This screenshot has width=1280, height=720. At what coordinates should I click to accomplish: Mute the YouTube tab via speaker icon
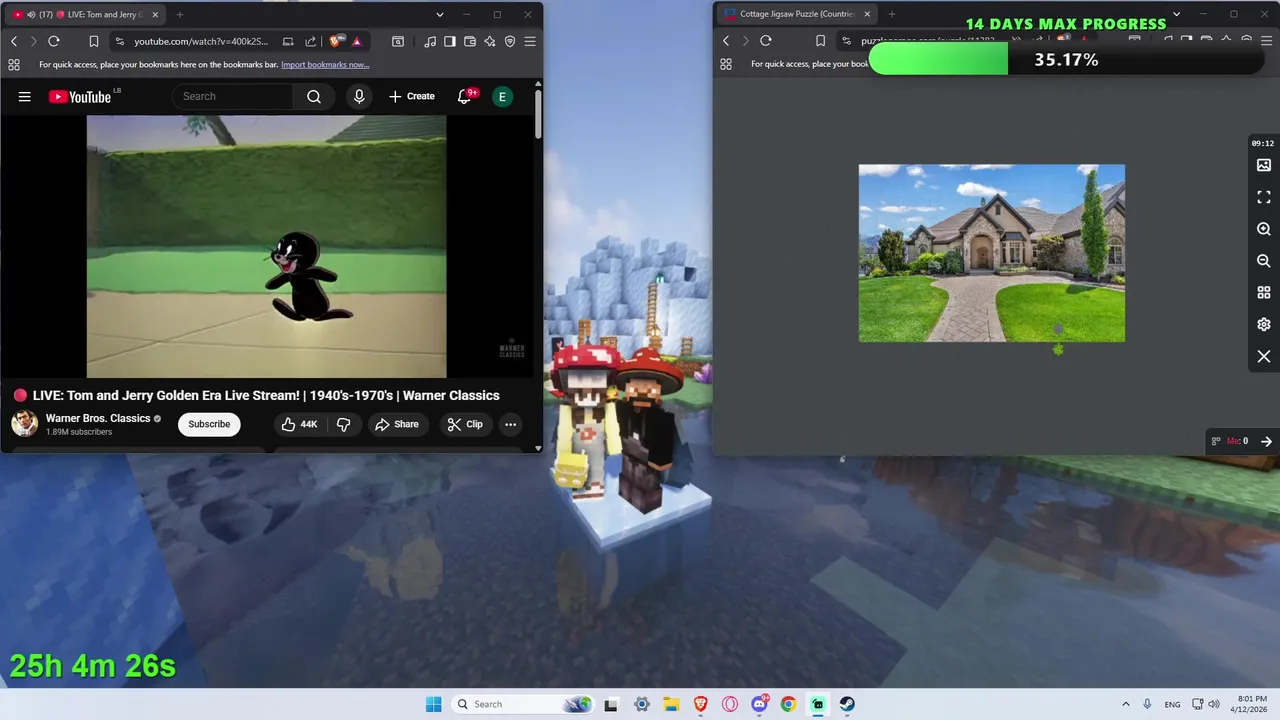click(31, 15)
